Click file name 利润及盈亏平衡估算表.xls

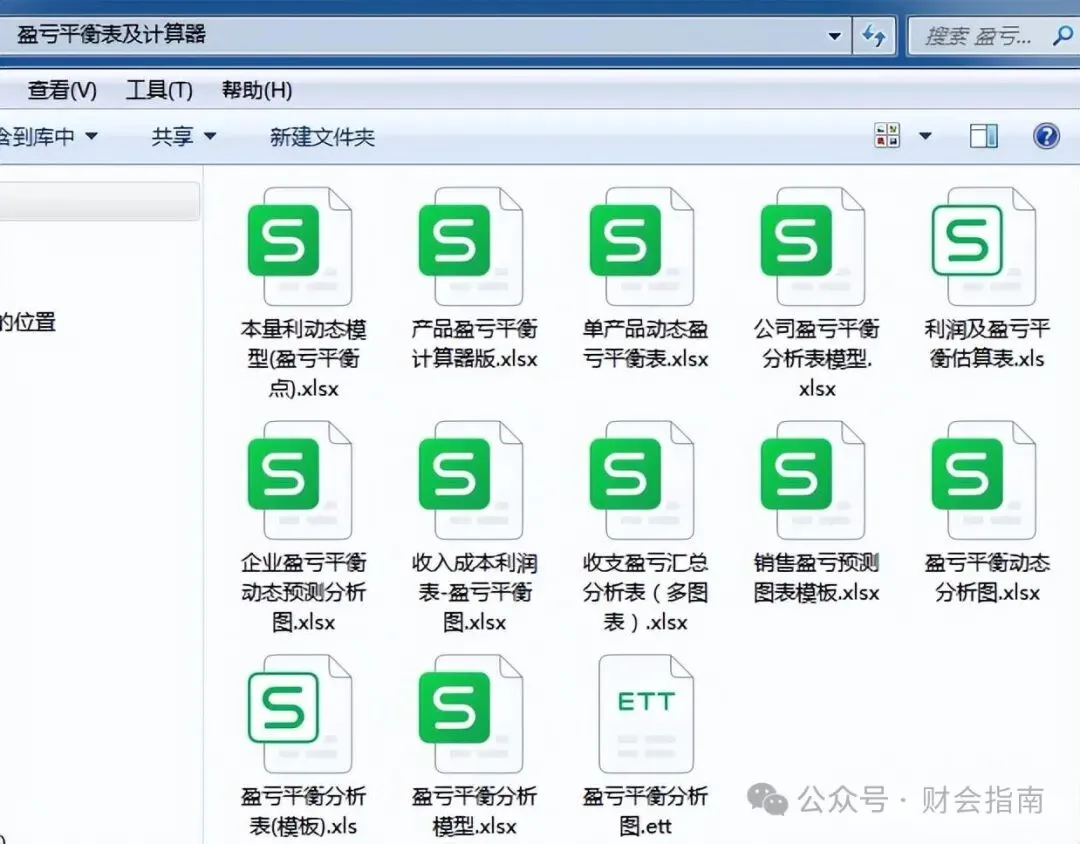click(x=987, y=344)
